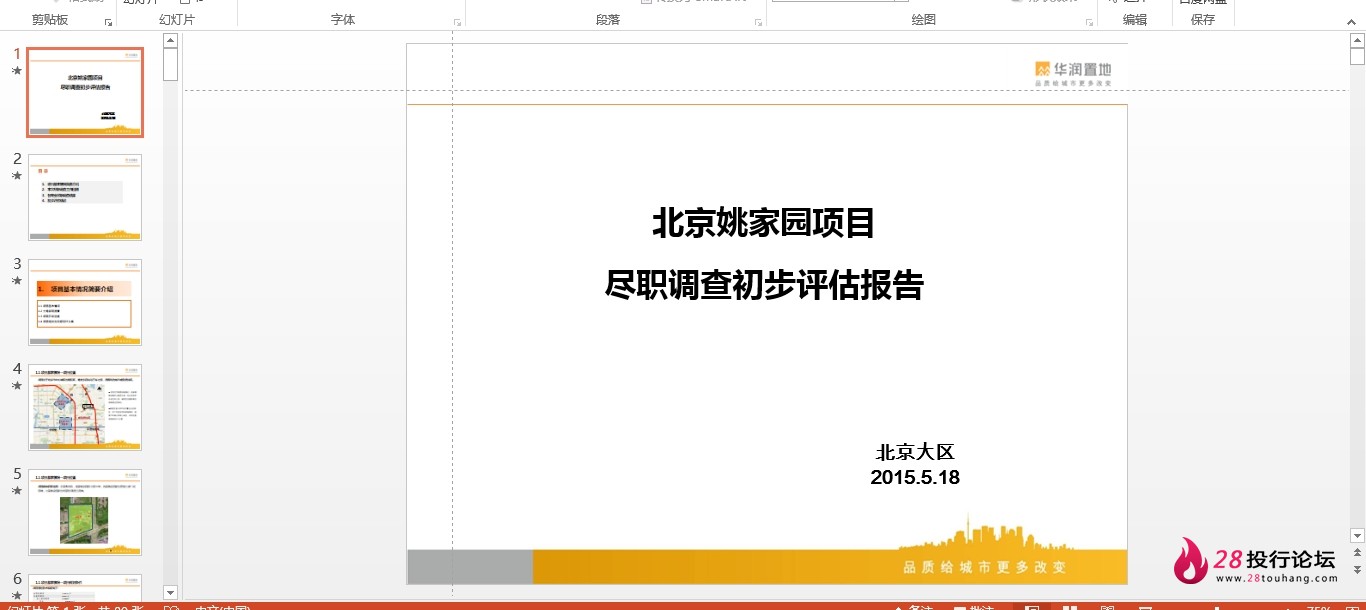Click the slide footer slogan 品质给城市更多改变
1366x610 pixels.
tap(985, 567)
